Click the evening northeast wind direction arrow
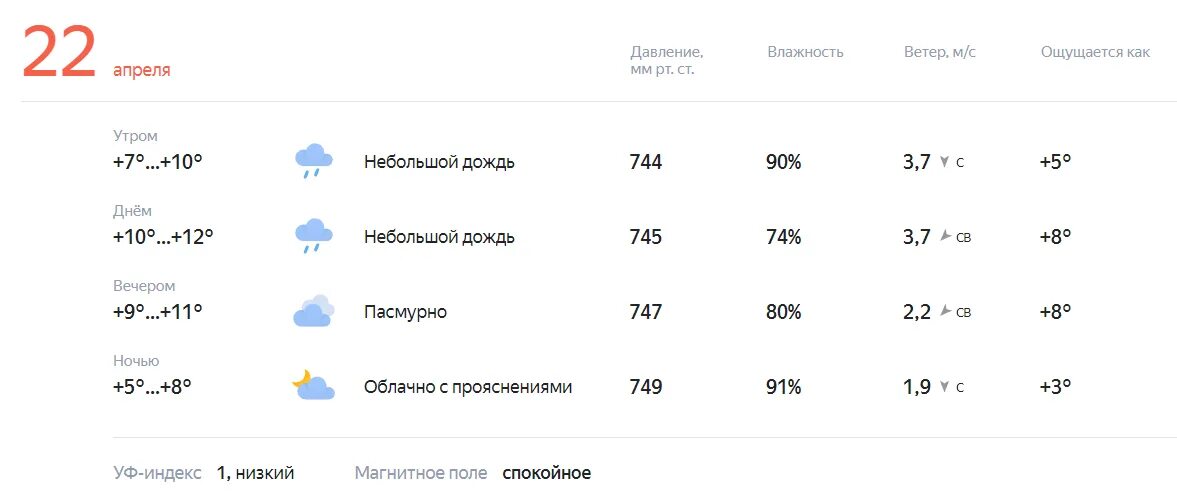The height and width of the screenshot is (503, 1177). tap(945, 312)
